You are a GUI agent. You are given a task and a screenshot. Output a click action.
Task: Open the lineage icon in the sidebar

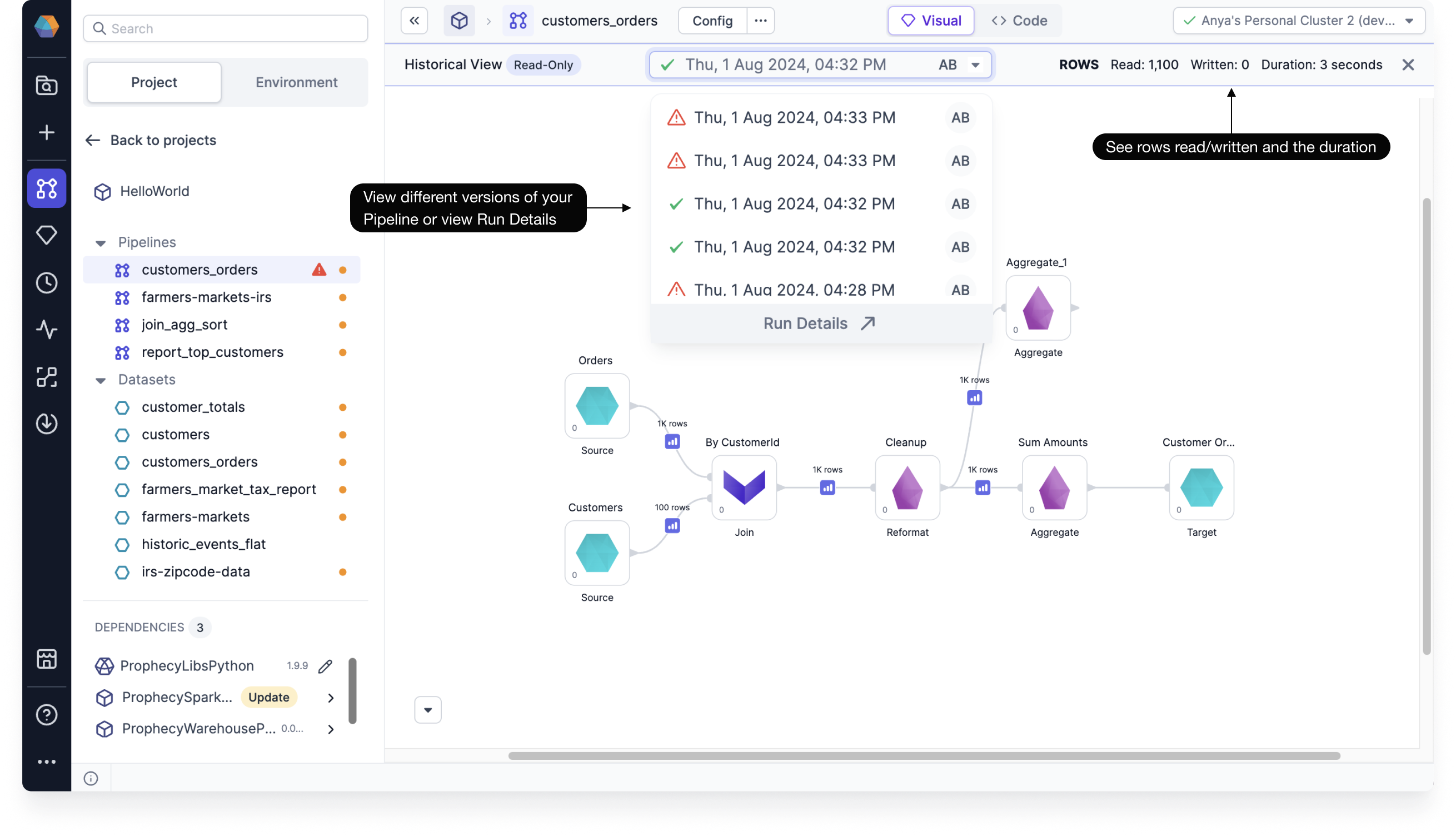(47, 377)
